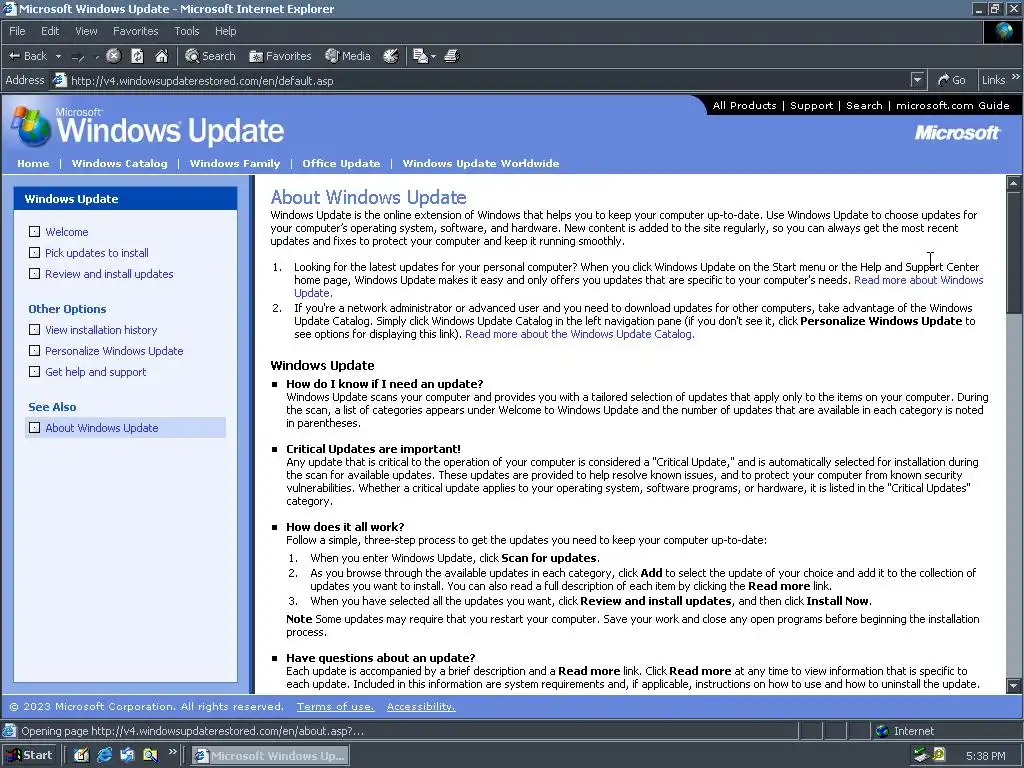Open Office Update navigation link
This screenshot has height=768, width=1024.
(x=341, y=163)
